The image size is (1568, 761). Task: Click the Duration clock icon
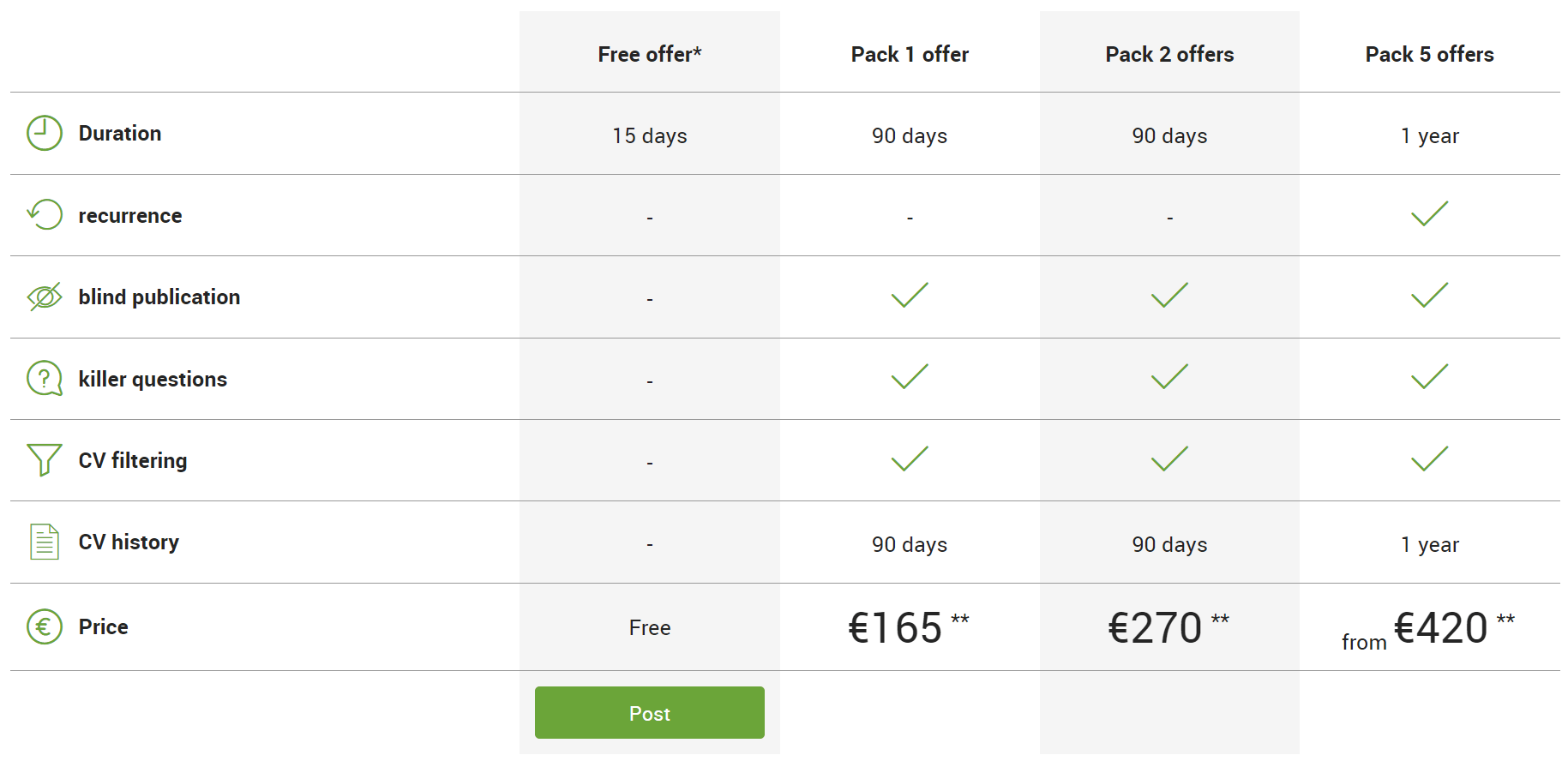(x=45, y=134)
